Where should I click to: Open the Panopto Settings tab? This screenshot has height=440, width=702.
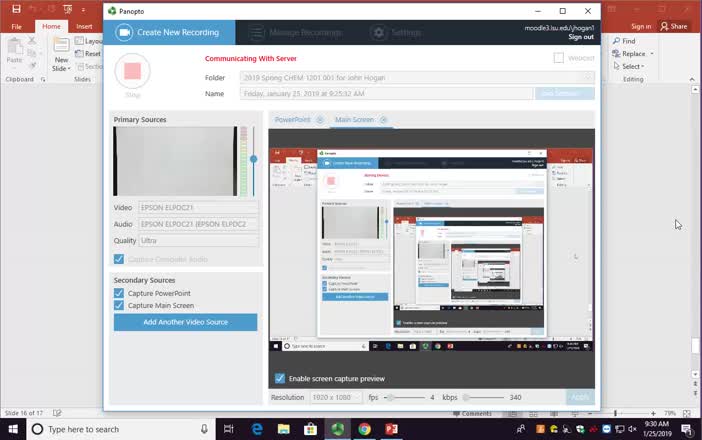(x=396, y=32)
